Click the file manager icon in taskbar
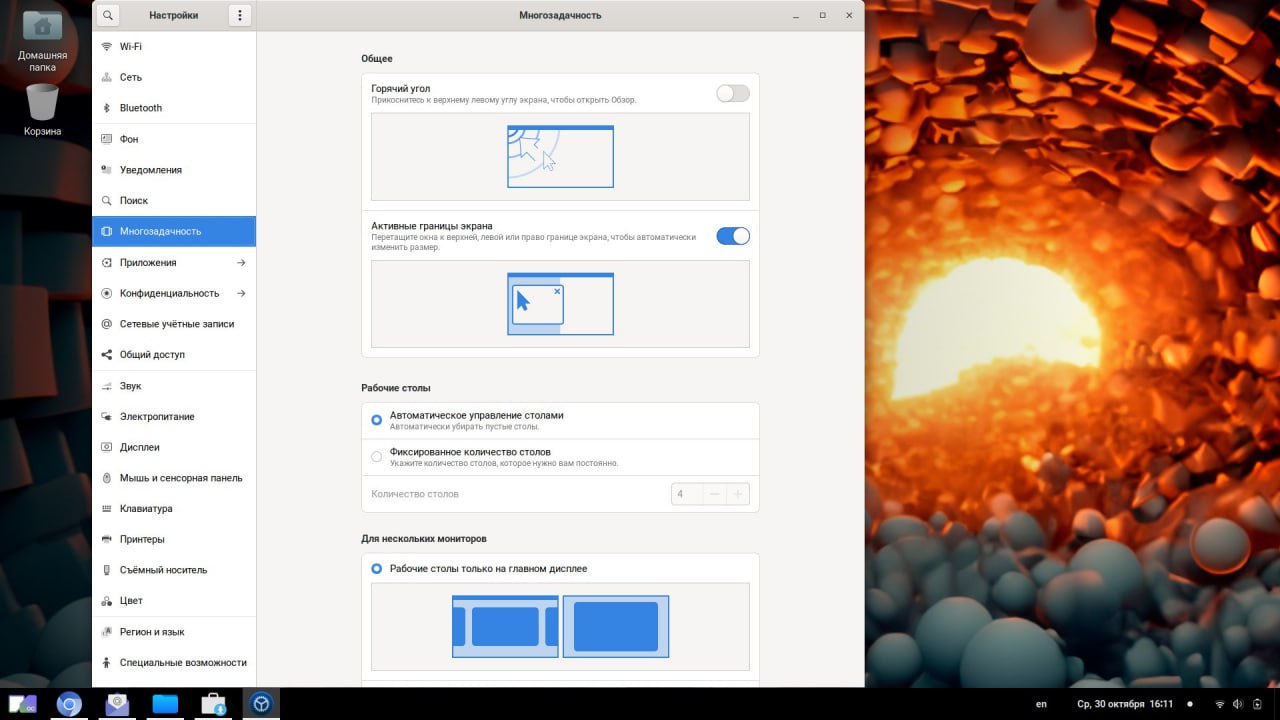 (165, 704)
